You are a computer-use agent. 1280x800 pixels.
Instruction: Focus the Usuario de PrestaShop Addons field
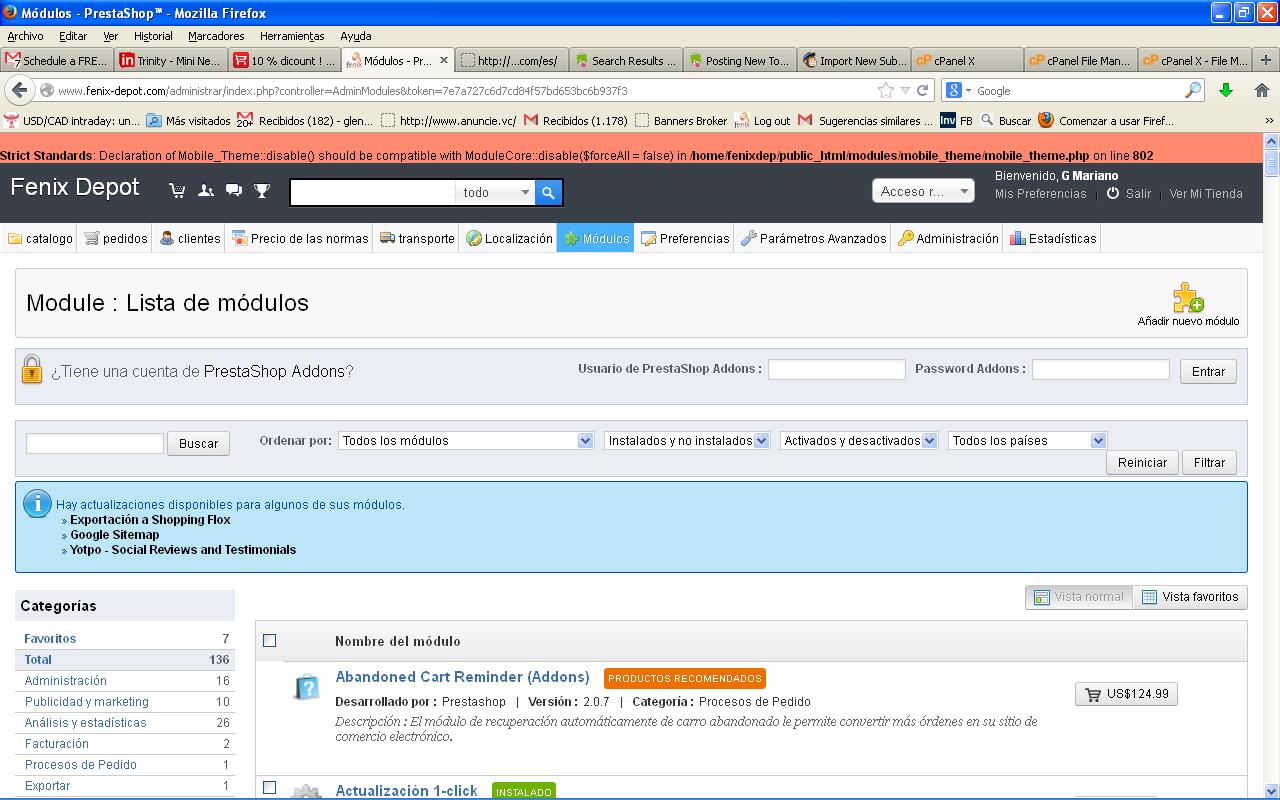pyautogui.click(x=836, y=370)
